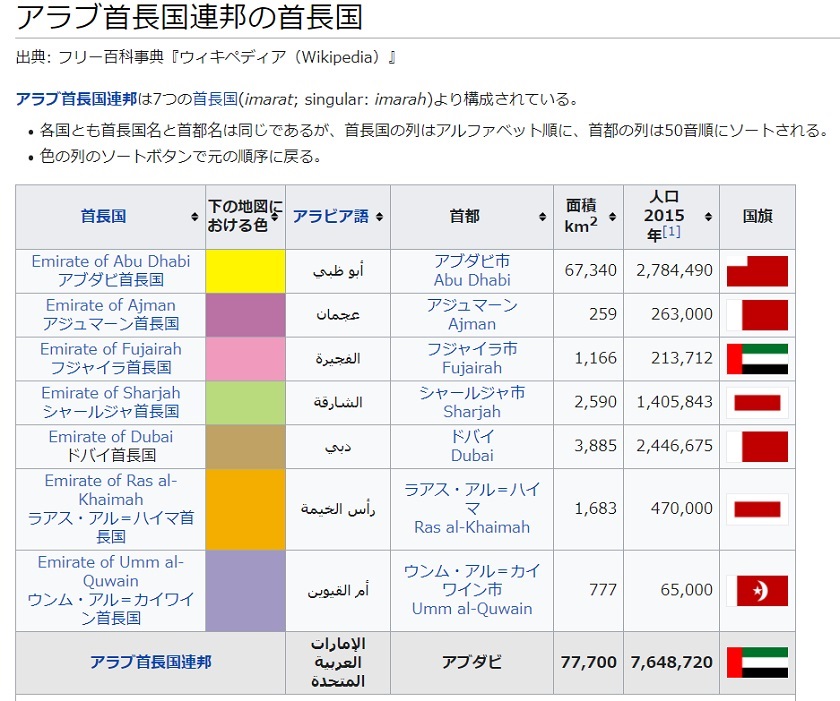
Task: Sort table by 首長国 column
Action: pos(194,217)
